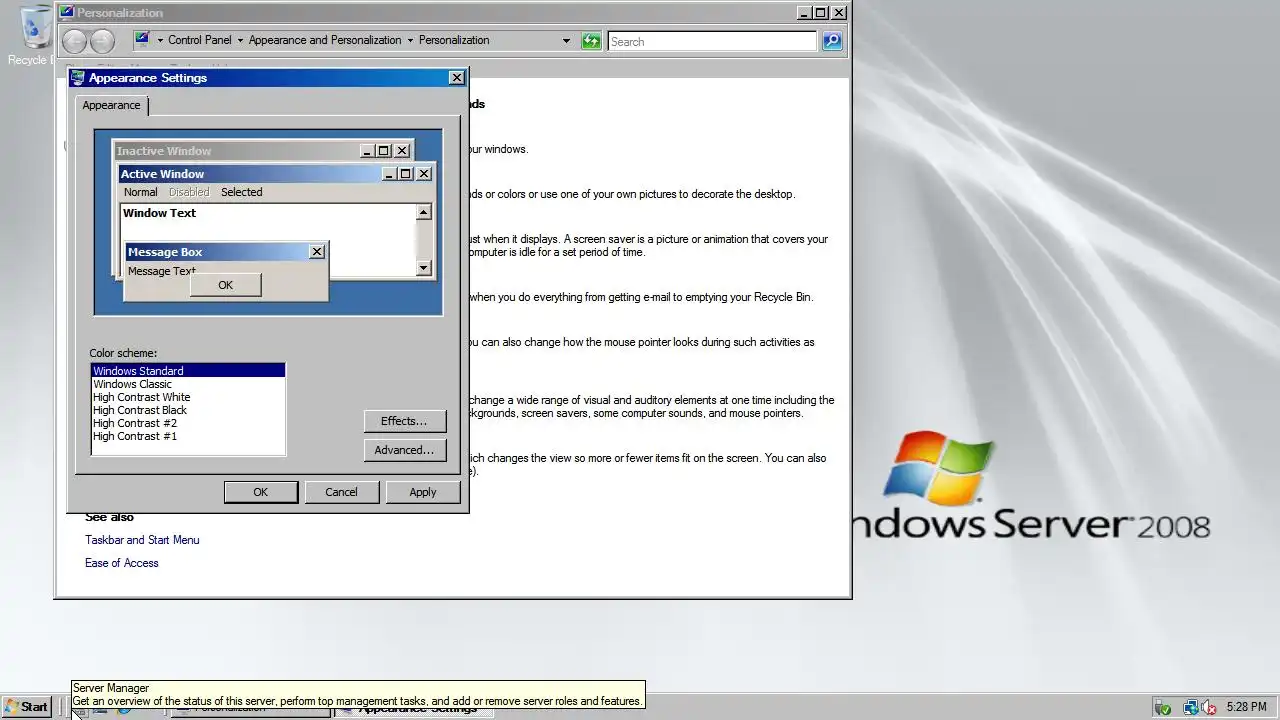Select the Appearance tab
Image resolution: width=1280 pixels, height=720 pixels.
[111, 105]
